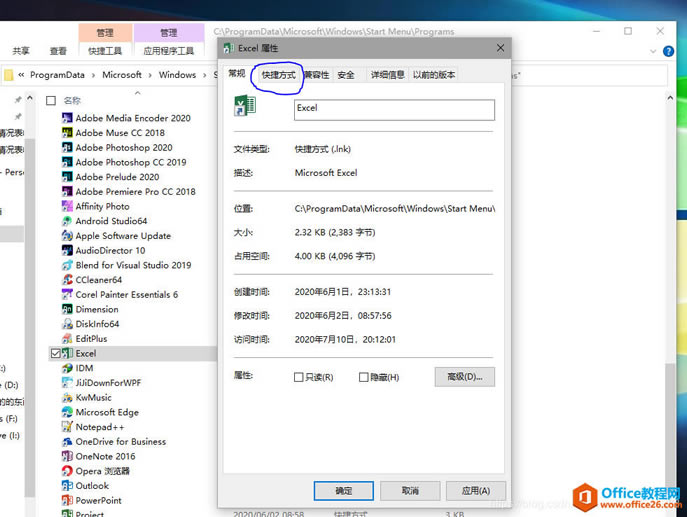Screen dimensions: 687x517
Task: Click the 确定 button
Action: click(344, 491)
